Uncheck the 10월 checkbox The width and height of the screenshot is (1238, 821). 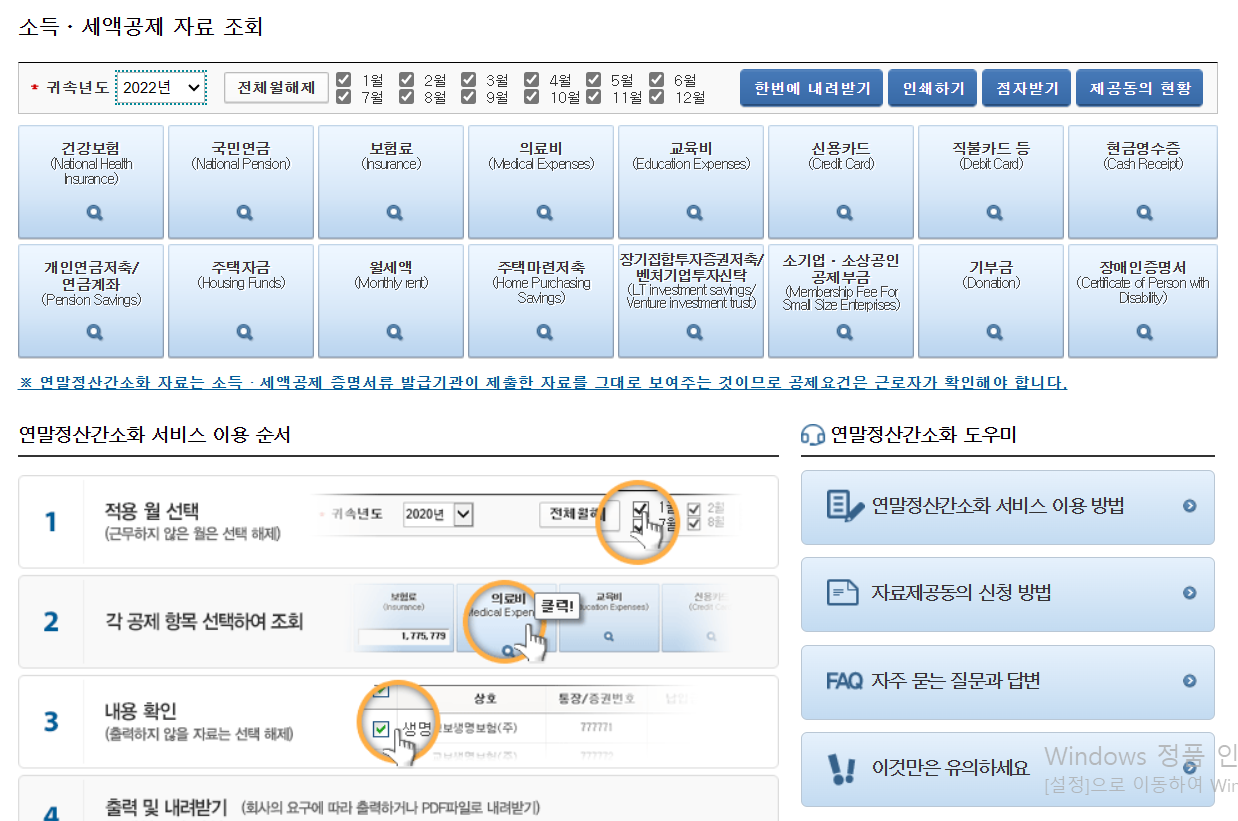click(x=531, y=96)
